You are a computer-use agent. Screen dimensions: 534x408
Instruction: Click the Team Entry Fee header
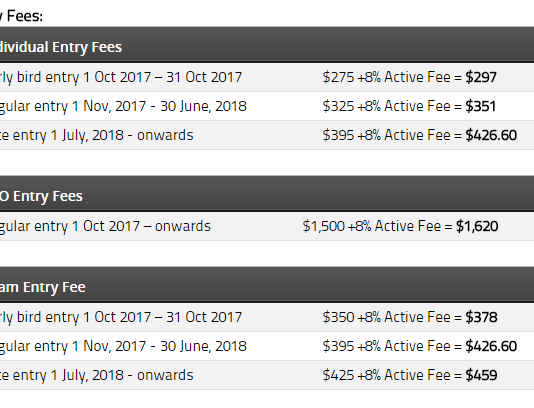click(x=43, y=287)
